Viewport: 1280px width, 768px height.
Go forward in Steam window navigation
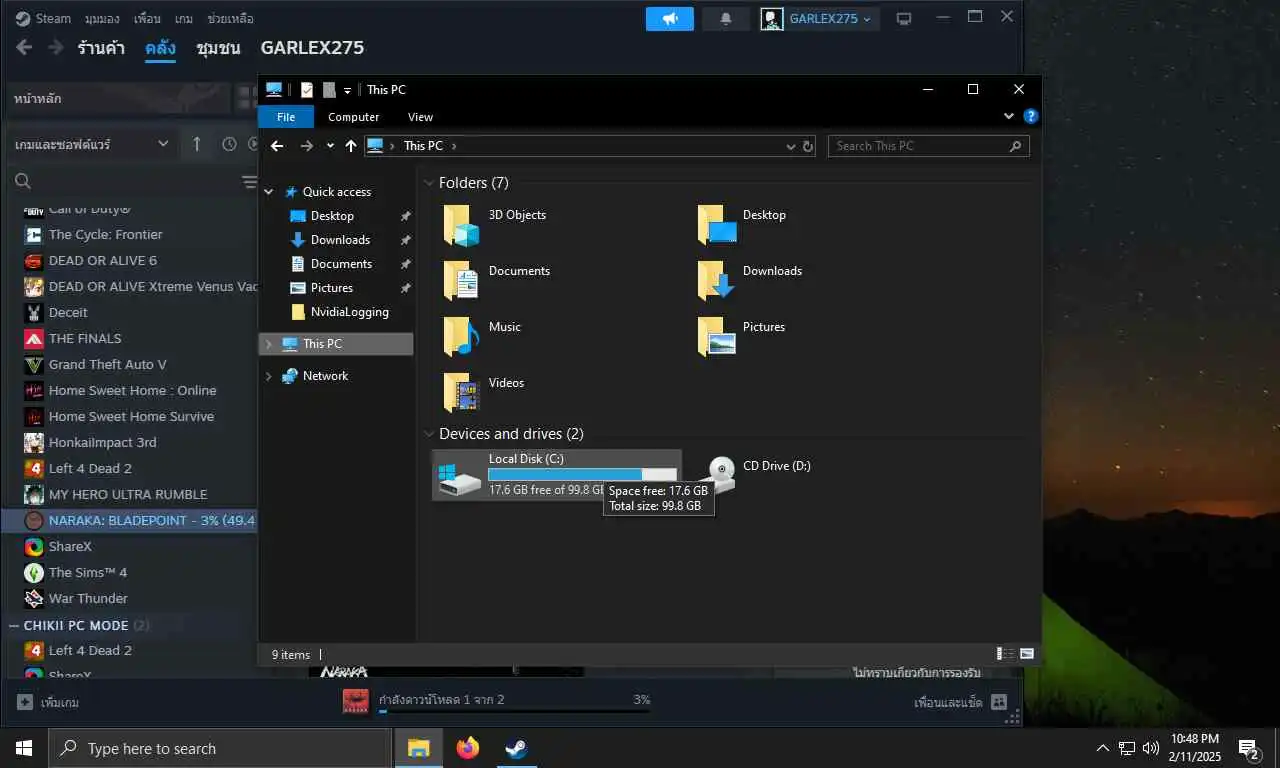(x=56, y=47)
